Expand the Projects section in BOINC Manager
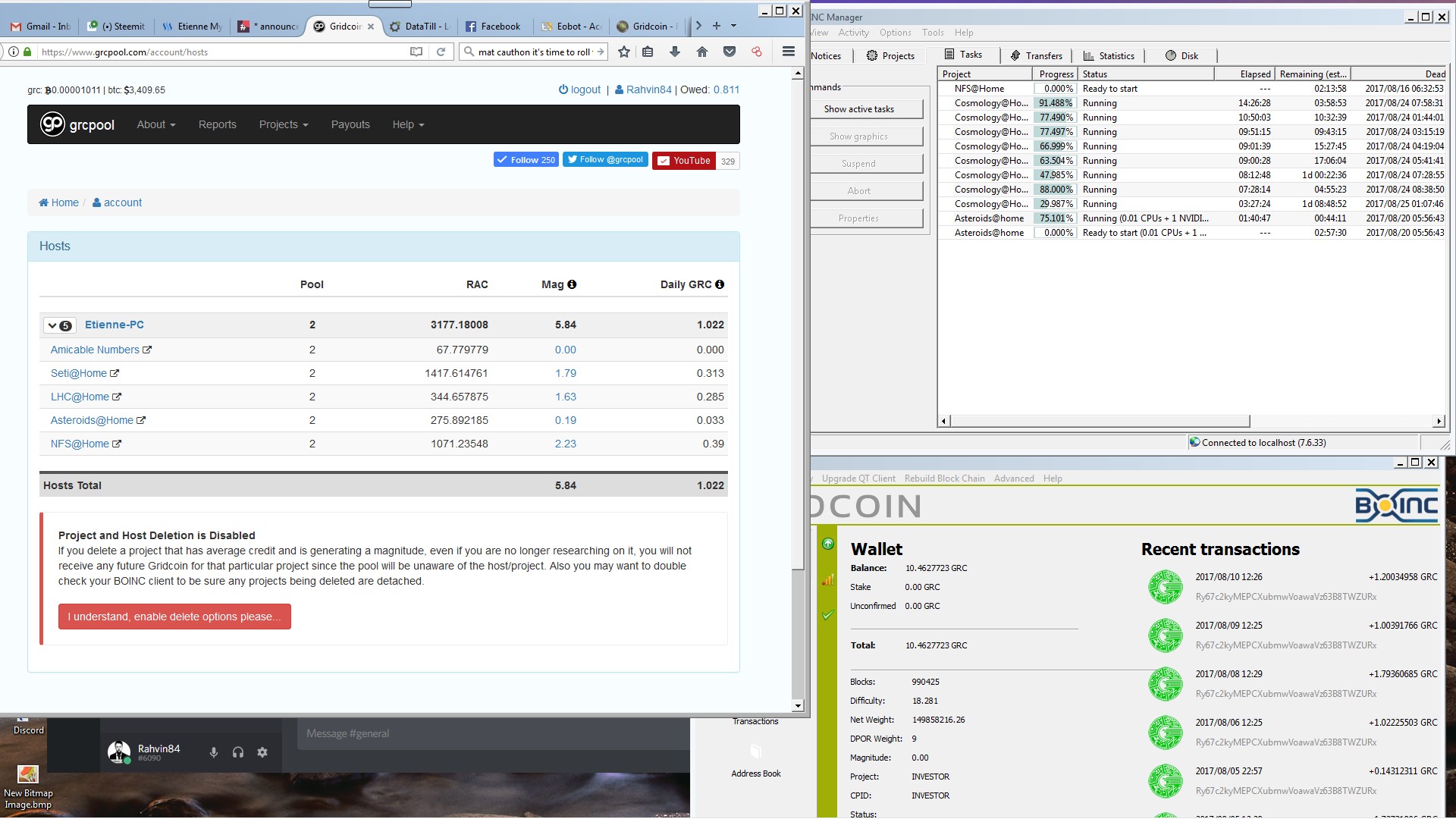 pos(892,55)
